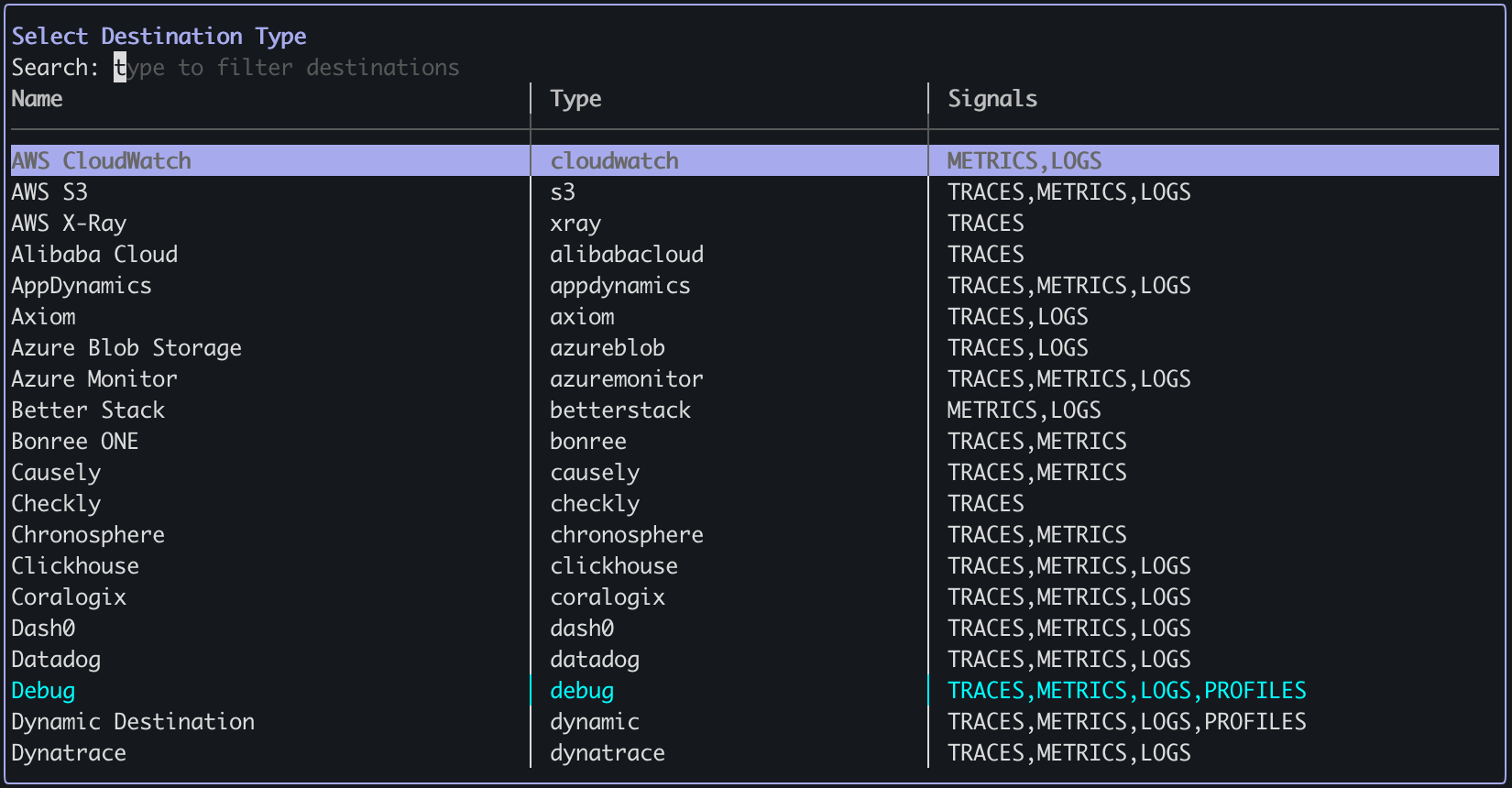This screenshot has height=788, width=1512.
Task: Pick Causely in the Name column
Action: tap(56, 473)
